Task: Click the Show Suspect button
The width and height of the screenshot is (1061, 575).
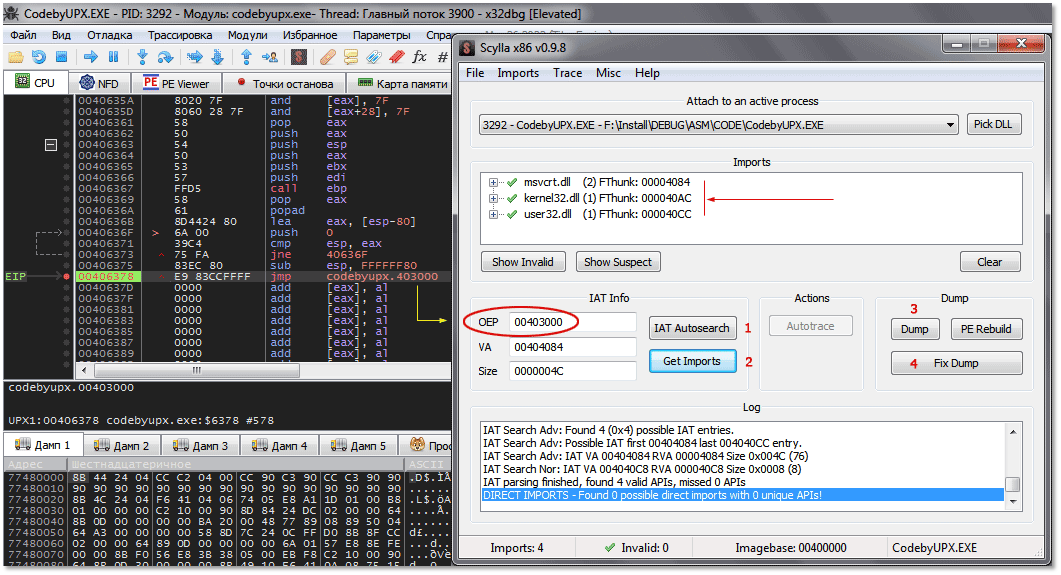Action: (618, 262)
